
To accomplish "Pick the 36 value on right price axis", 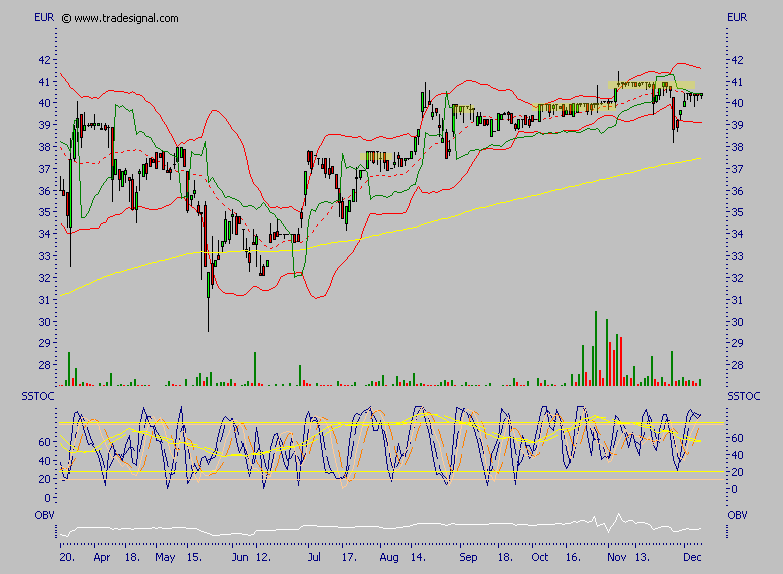I will point(737,191).
